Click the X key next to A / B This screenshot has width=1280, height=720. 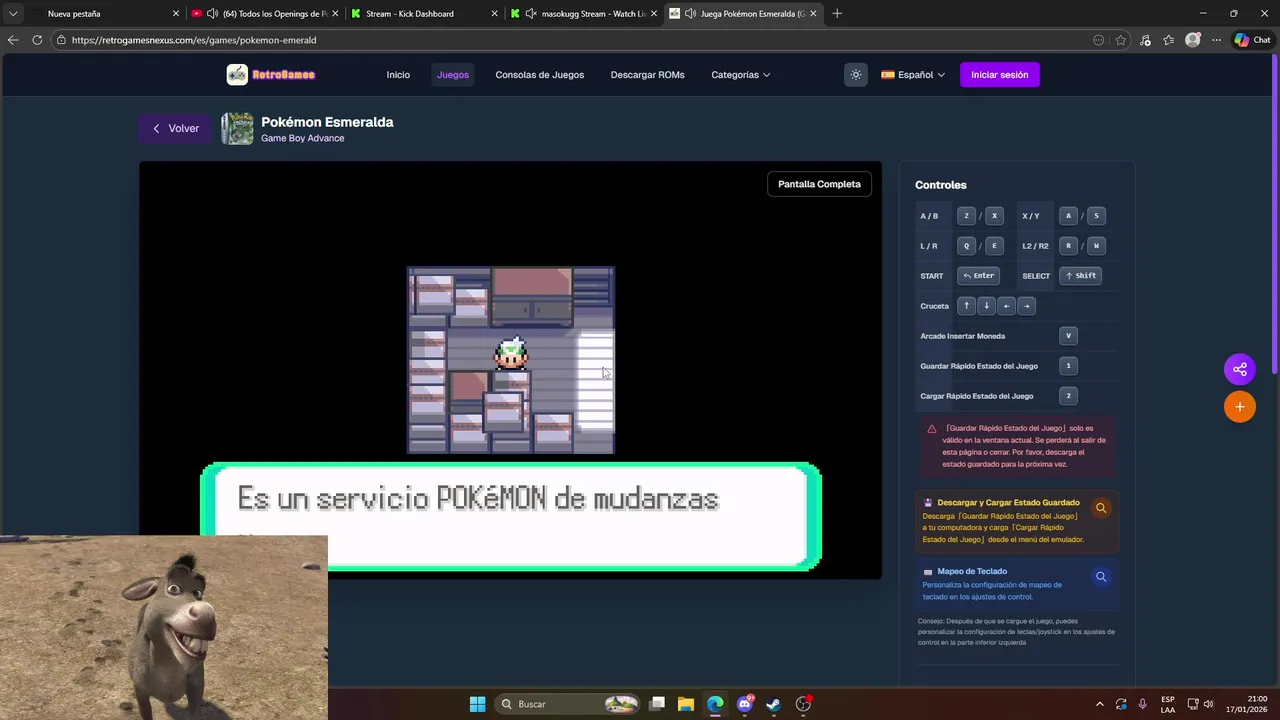(994, 216)
